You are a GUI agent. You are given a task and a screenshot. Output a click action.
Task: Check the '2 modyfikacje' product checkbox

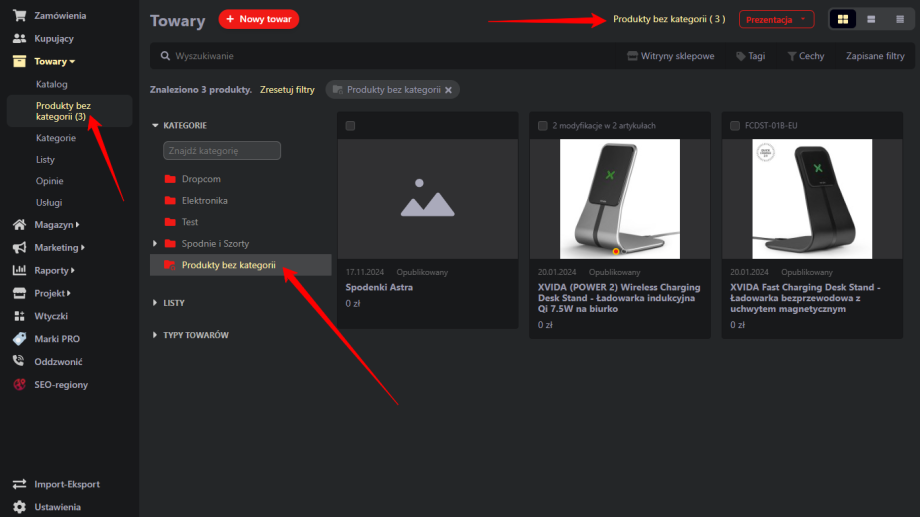coord(542,126)
